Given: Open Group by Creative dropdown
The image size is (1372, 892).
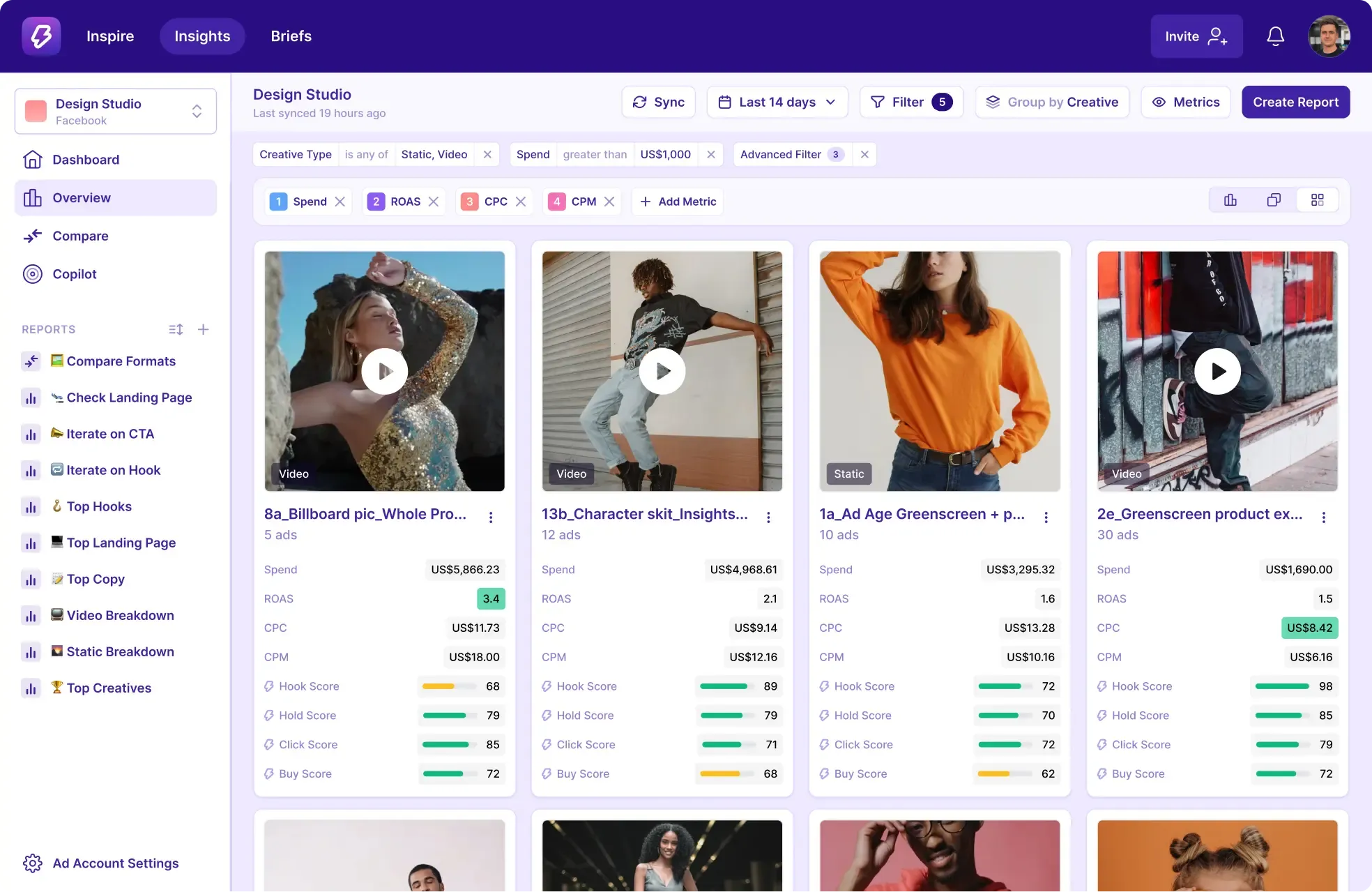Looking at the screenshot, I should point(1051,102).
